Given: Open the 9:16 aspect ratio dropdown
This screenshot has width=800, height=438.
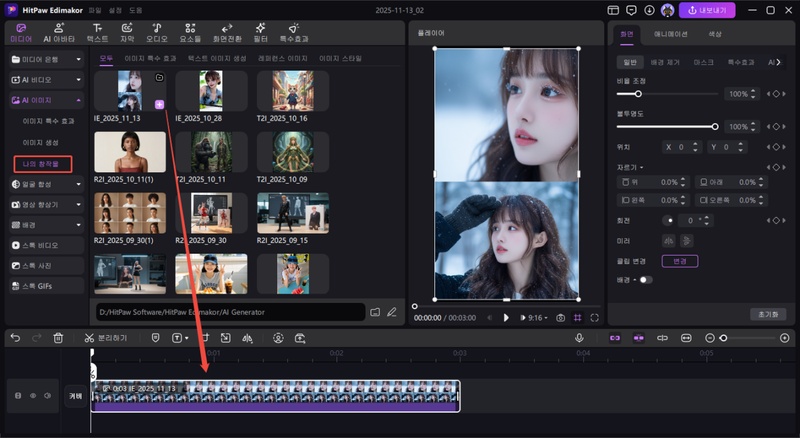Looking at the screenshot, I should 534,317.
